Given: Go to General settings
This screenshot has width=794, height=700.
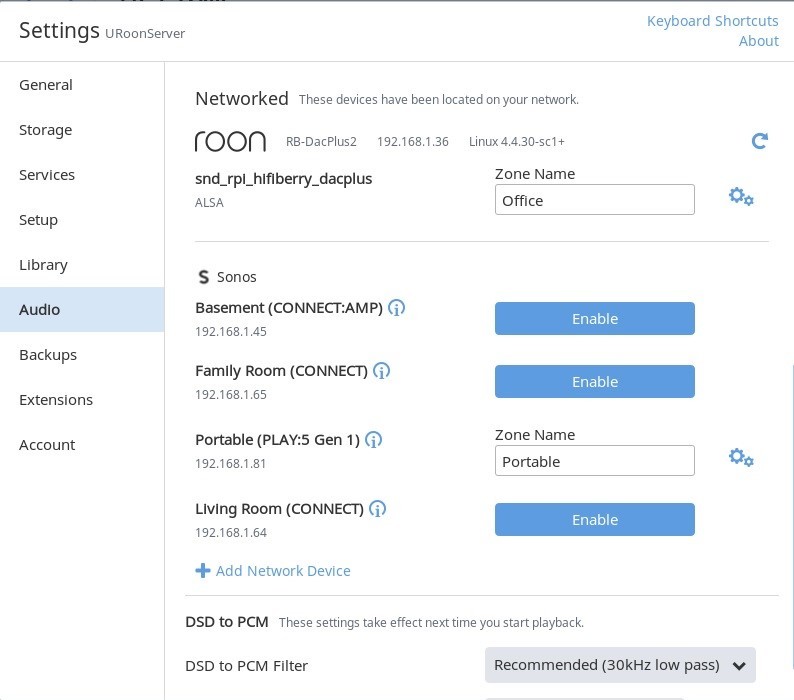Looking at the screenshot, I should (x=82, y=85).
